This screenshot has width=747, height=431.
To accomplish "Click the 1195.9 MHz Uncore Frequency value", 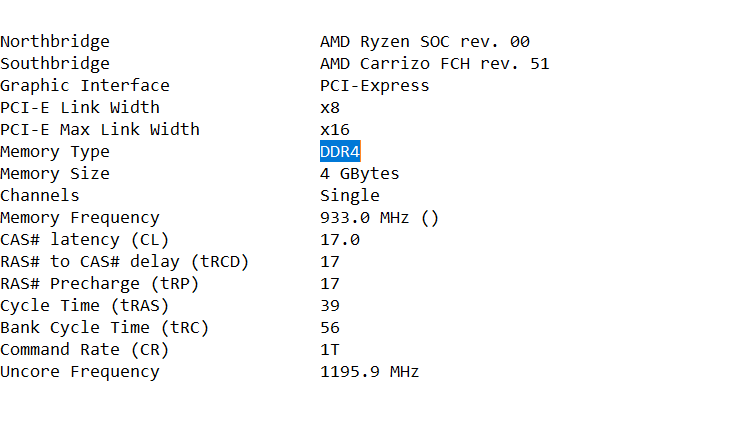I will [369, 372].
